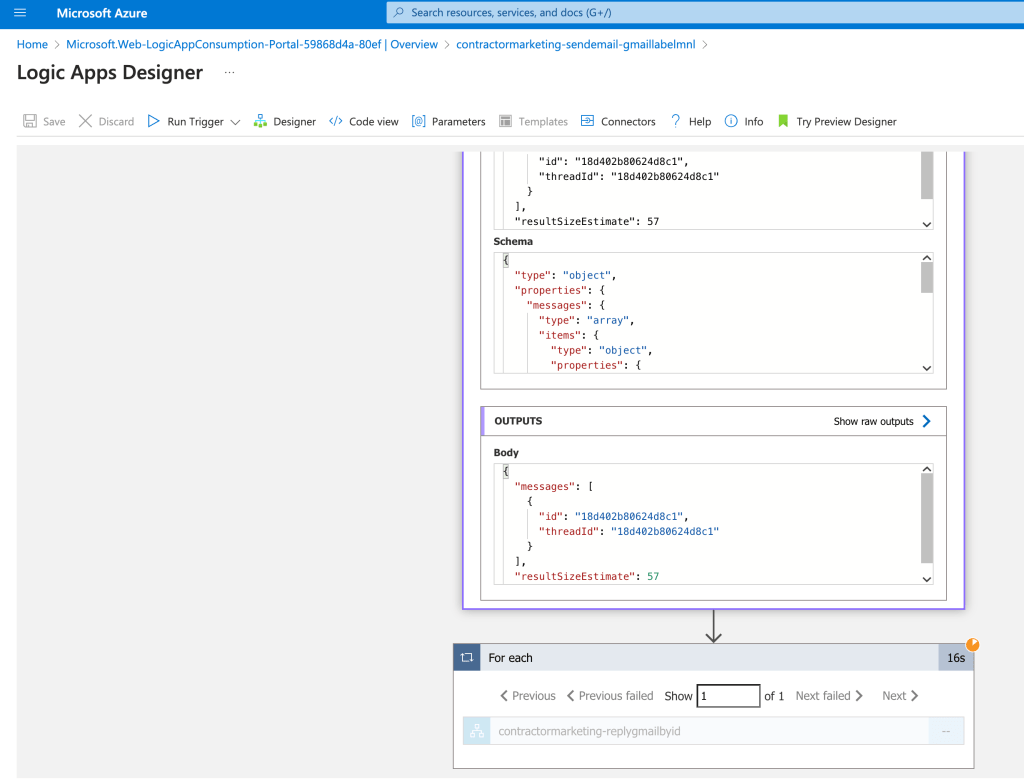Image resolution: width=1024 pixels, height=779 pixels.
Task: Click the Info toolbar button
Action: click(x=744, y=121)
